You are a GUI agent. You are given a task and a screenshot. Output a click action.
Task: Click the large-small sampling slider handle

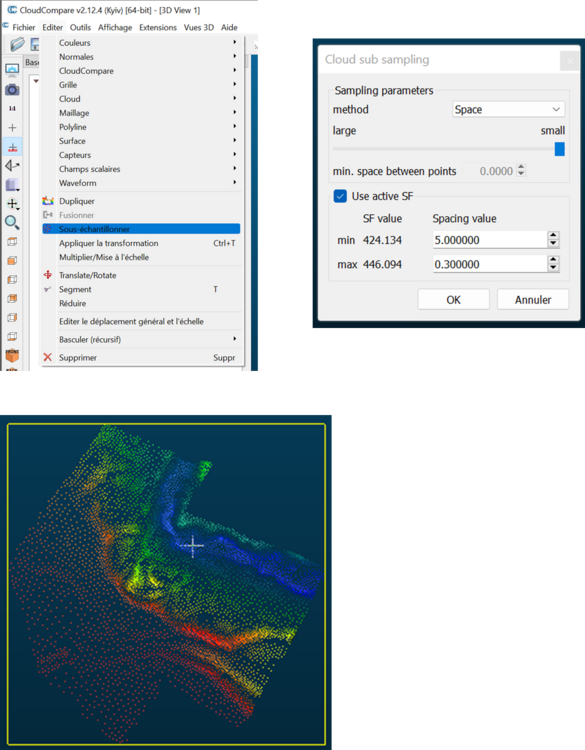(560, 149)
